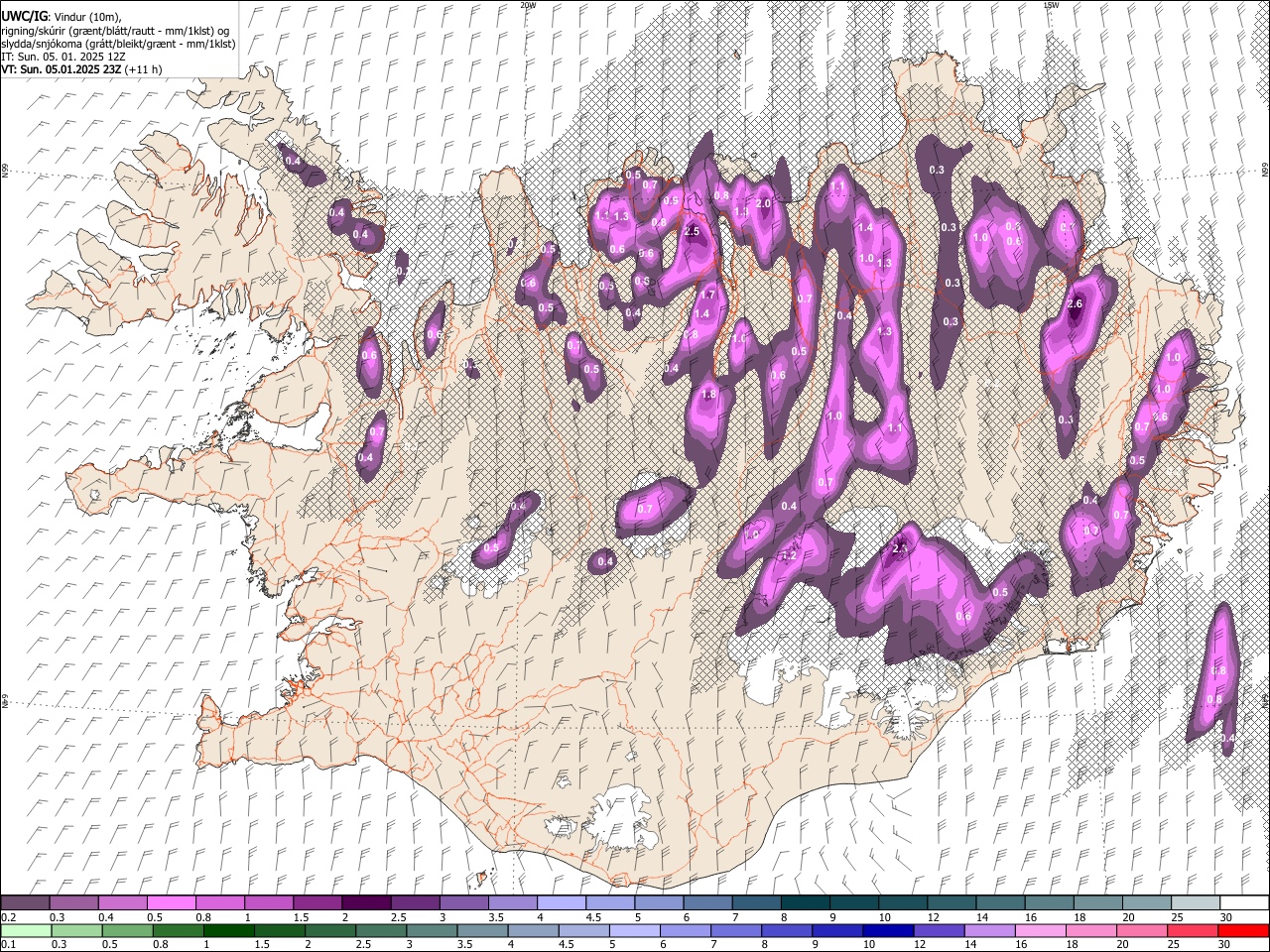1270x952 pixels.
Task: Click the '2.5' precipitation value on the map
Action: click(x=693, y=231)
